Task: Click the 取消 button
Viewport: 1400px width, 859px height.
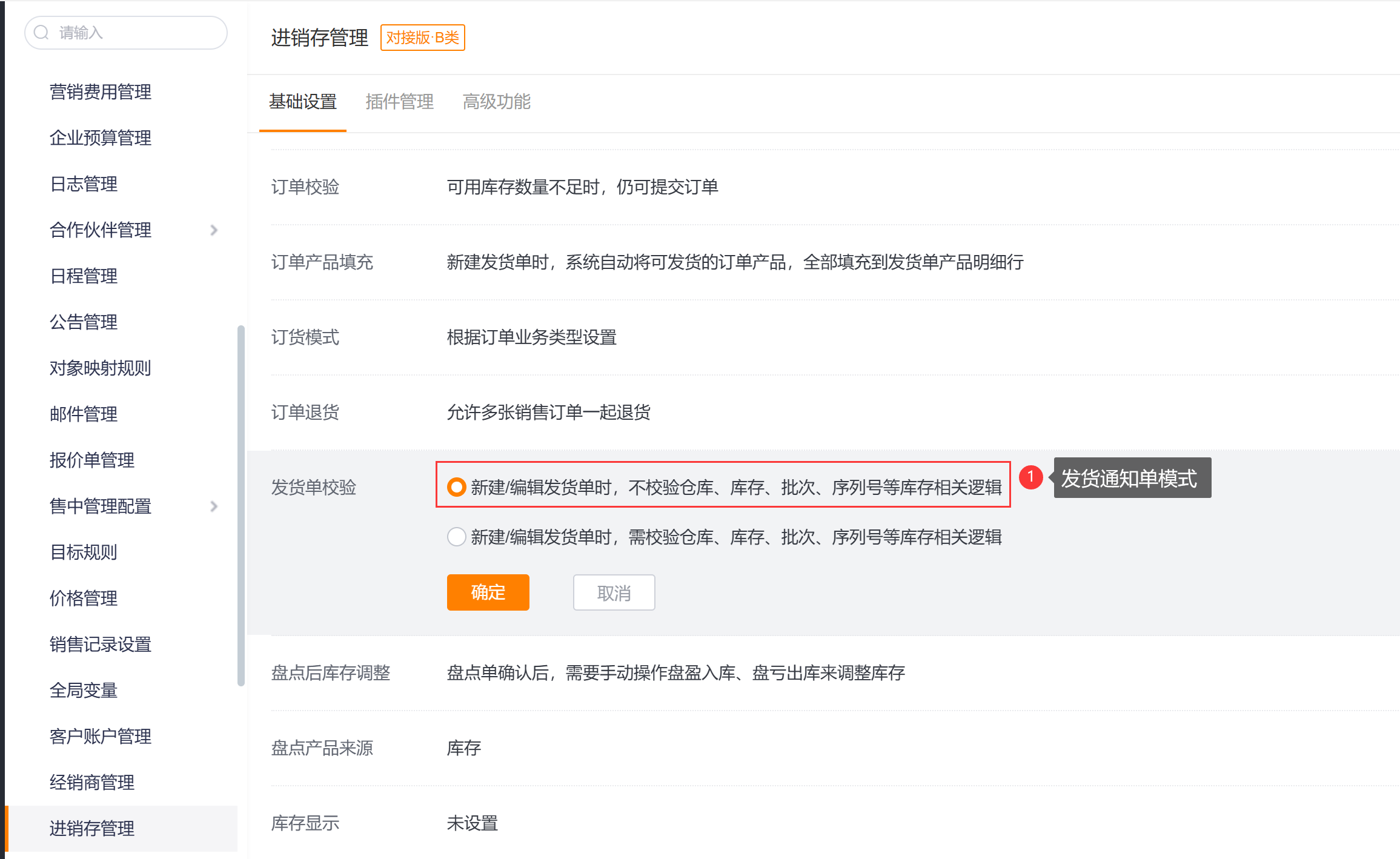Action: 614,592
